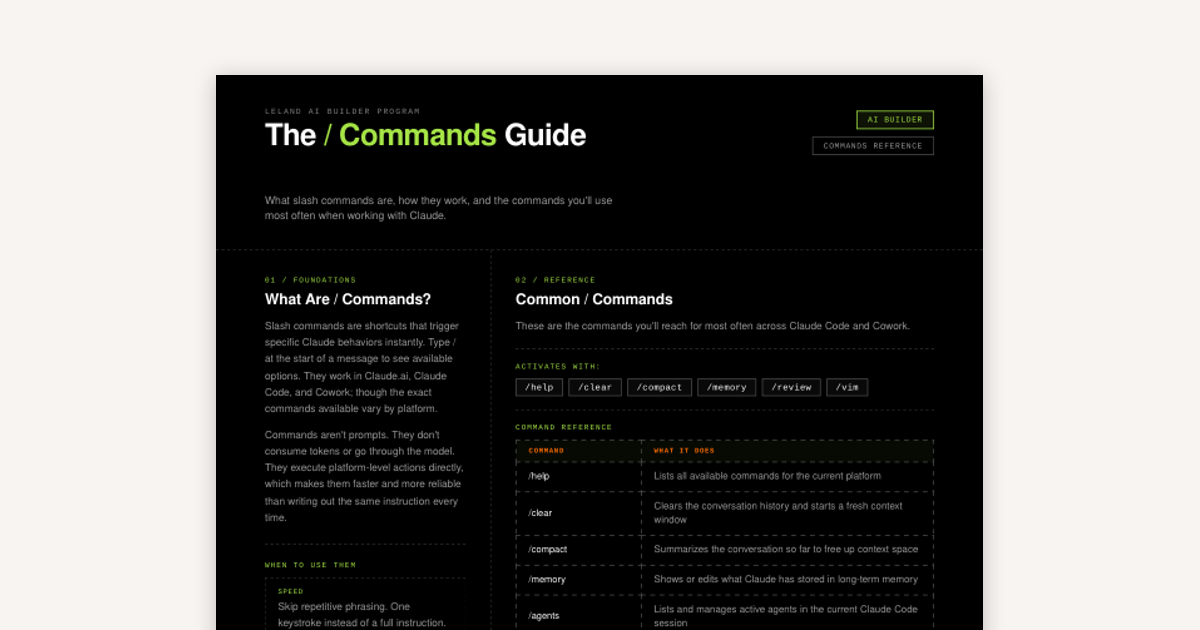Click the 'ACTIVATES WITH:' label
This screenshot has width=1200, height=630.
coord(558,367)
